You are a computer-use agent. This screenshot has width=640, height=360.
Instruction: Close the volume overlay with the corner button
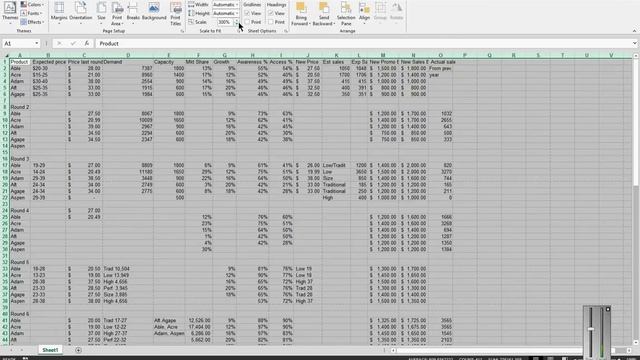click(x=608, y=309)
